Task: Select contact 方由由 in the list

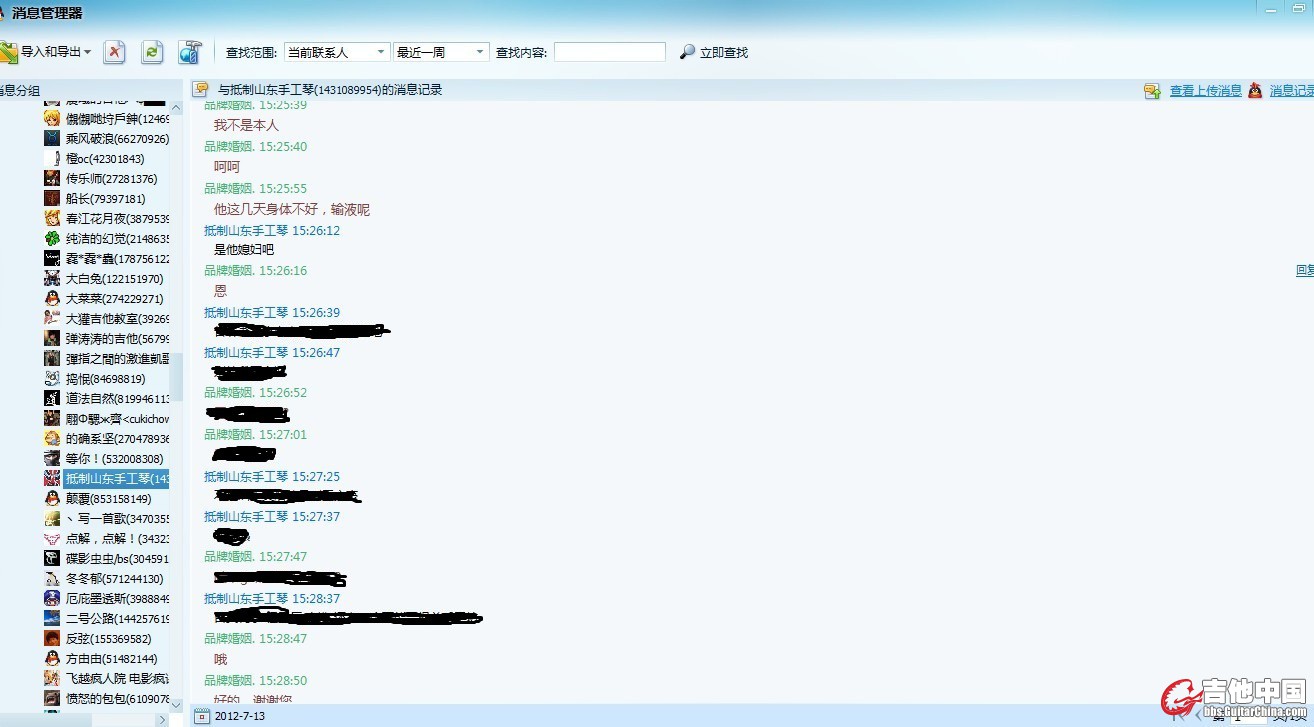Action: pos(110,659)
